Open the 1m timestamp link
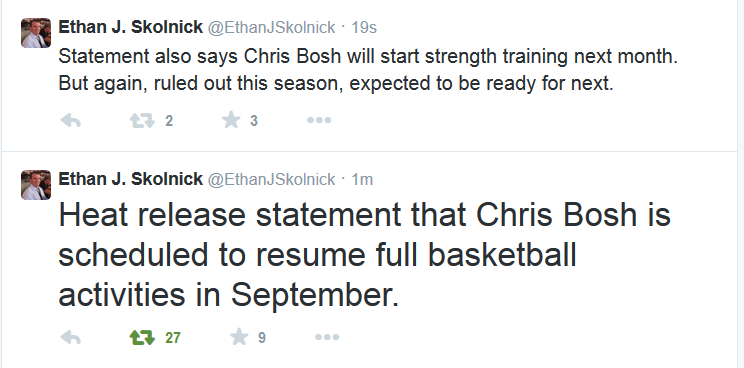This screenshot has height=368, width=744. point(362,179)
